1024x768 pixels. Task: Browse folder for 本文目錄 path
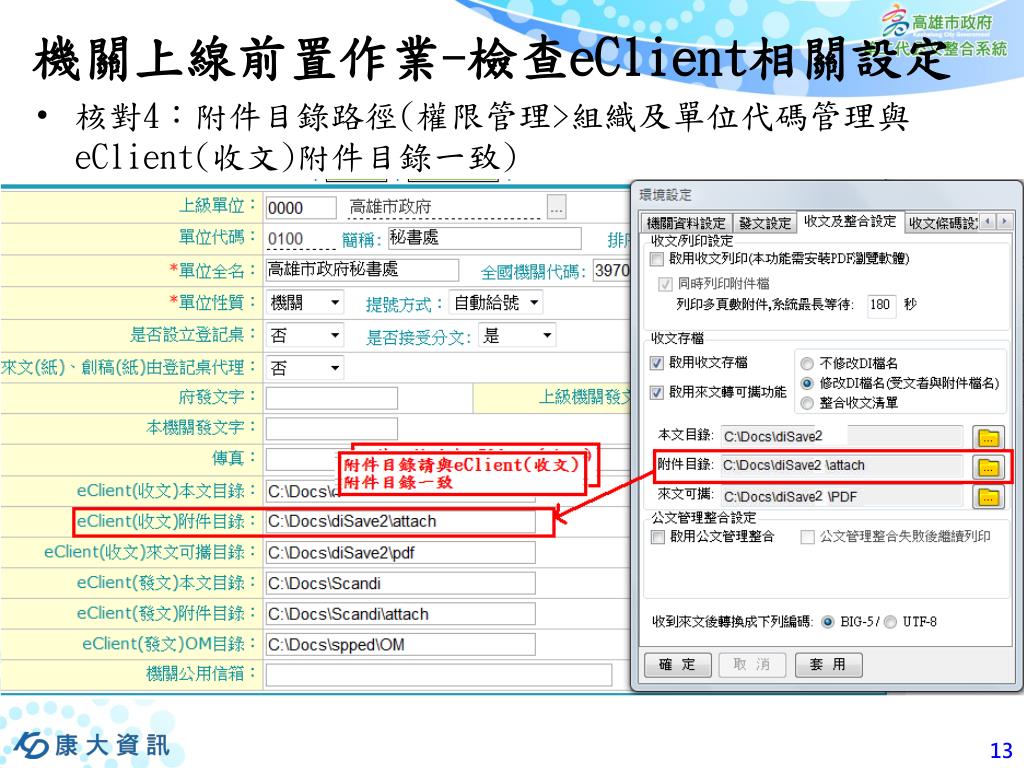(x=988, y=437)
